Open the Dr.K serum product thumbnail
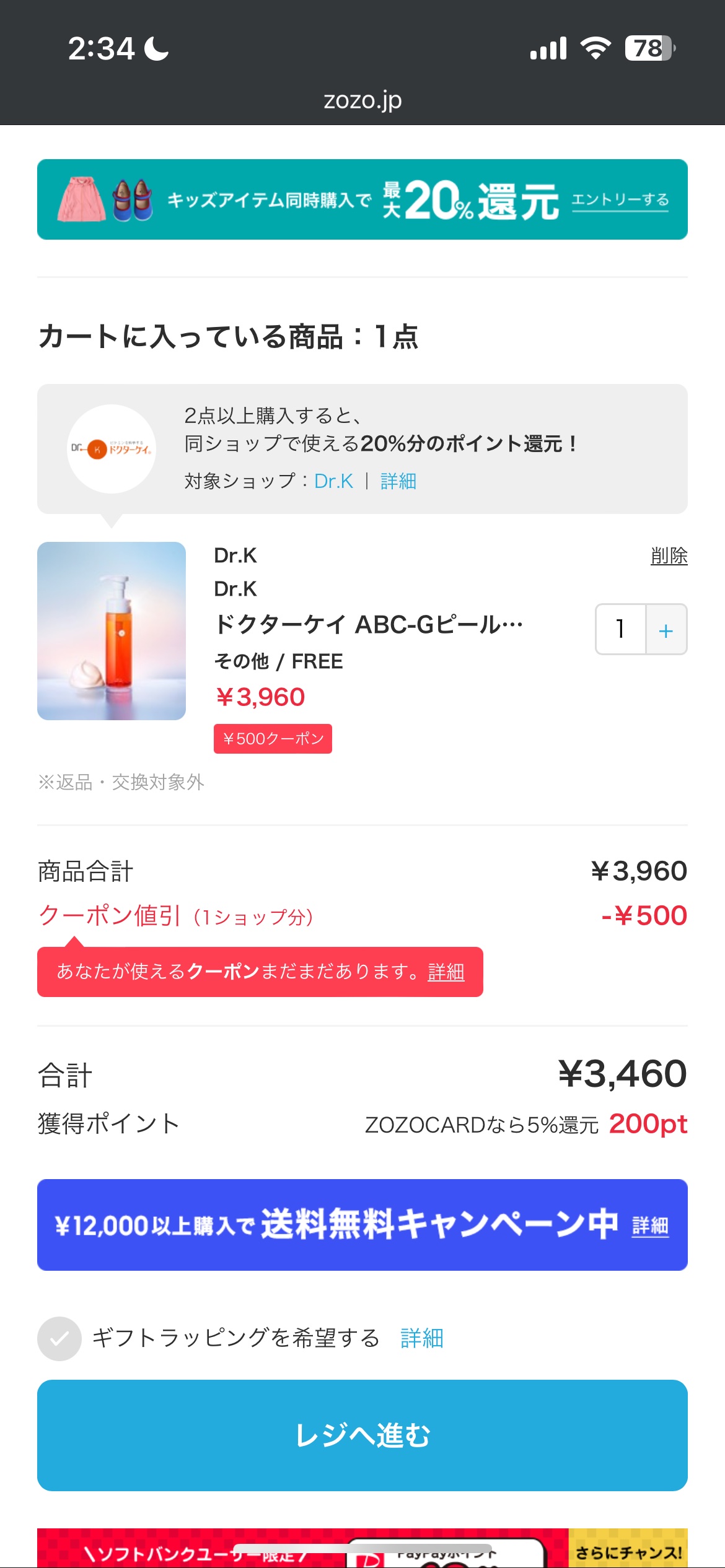 point(112,630)
